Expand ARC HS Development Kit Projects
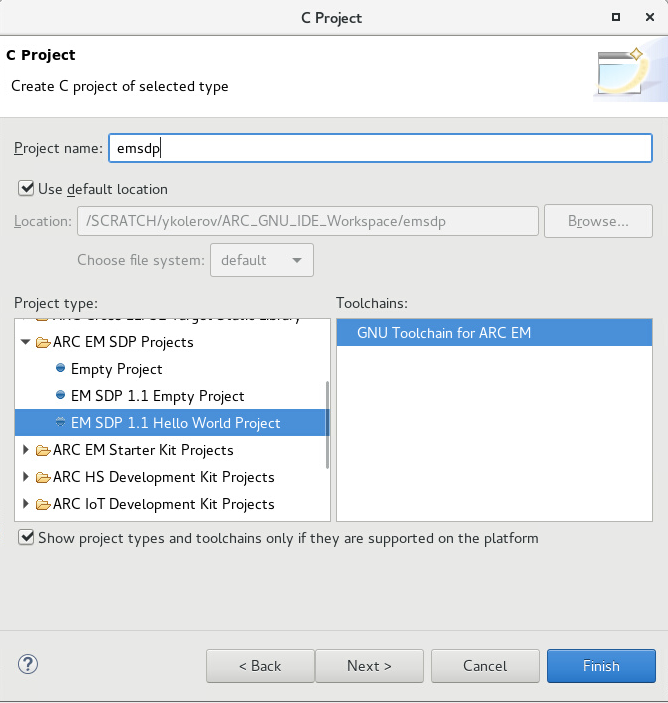 (26, 477)
